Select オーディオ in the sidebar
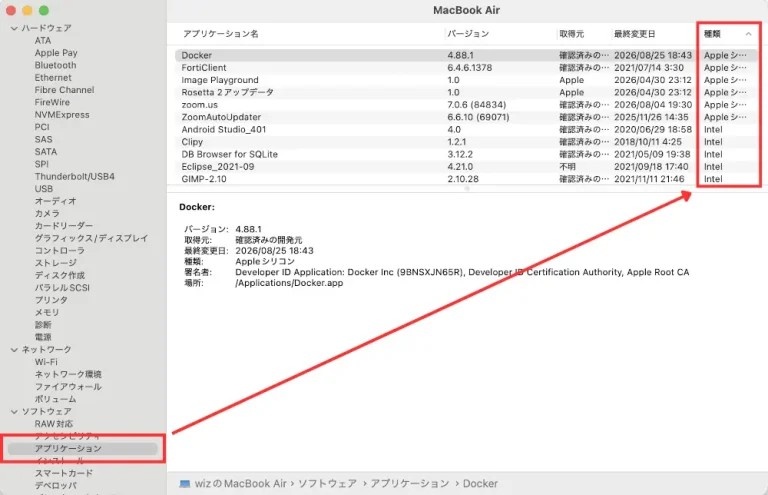768x495 pixels. coord(55,201)
